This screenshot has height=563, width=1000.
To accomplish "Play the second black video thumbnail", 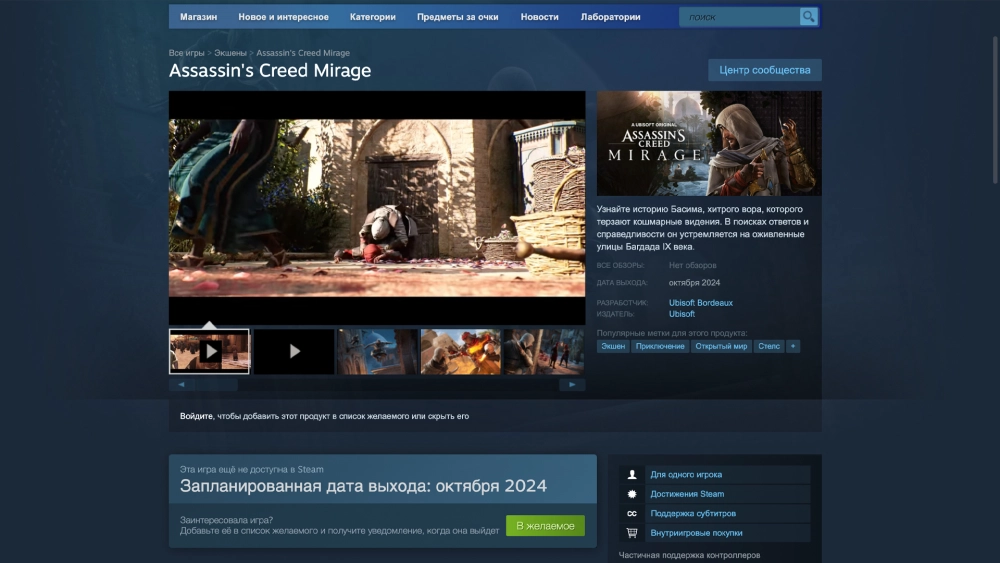I will pos(294,352).
